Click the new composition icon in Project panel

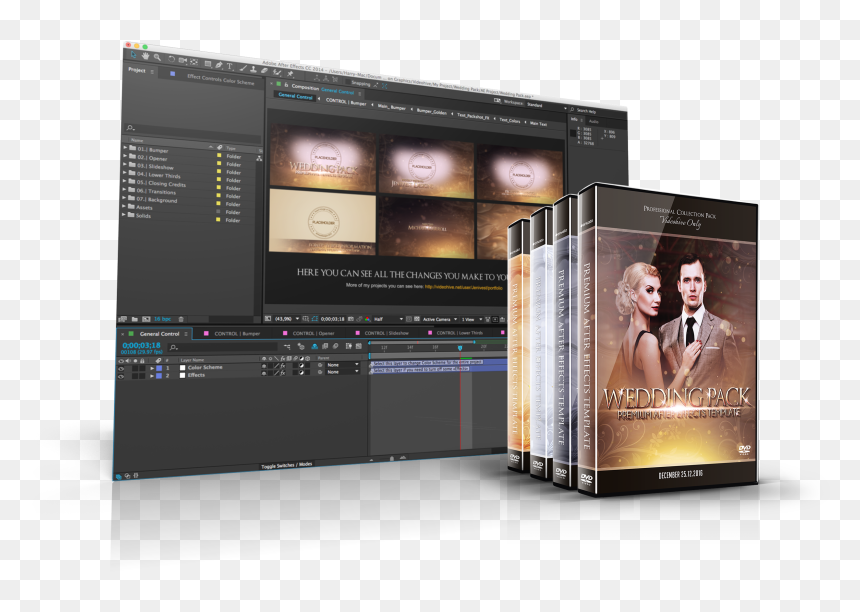click(x=146, y=319)
